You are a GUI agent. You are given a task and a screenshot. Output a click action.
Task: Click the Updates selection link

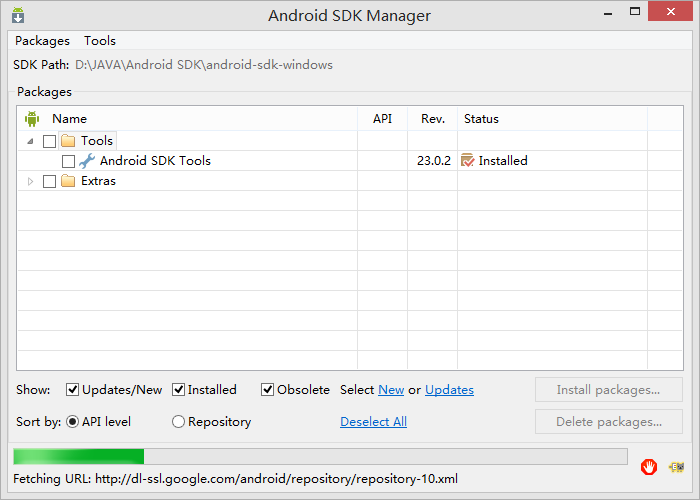tap(449, 390)
